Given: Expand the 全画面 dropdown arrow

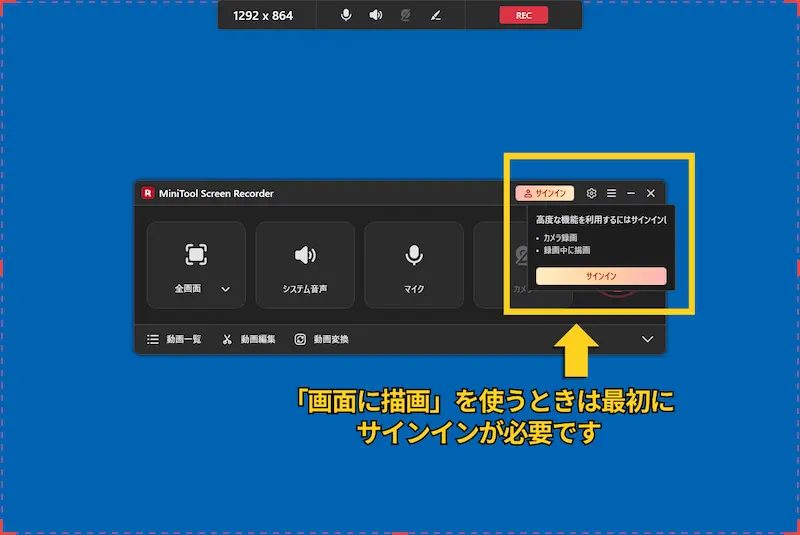Looking at the screenshot, I should (226, 289).
